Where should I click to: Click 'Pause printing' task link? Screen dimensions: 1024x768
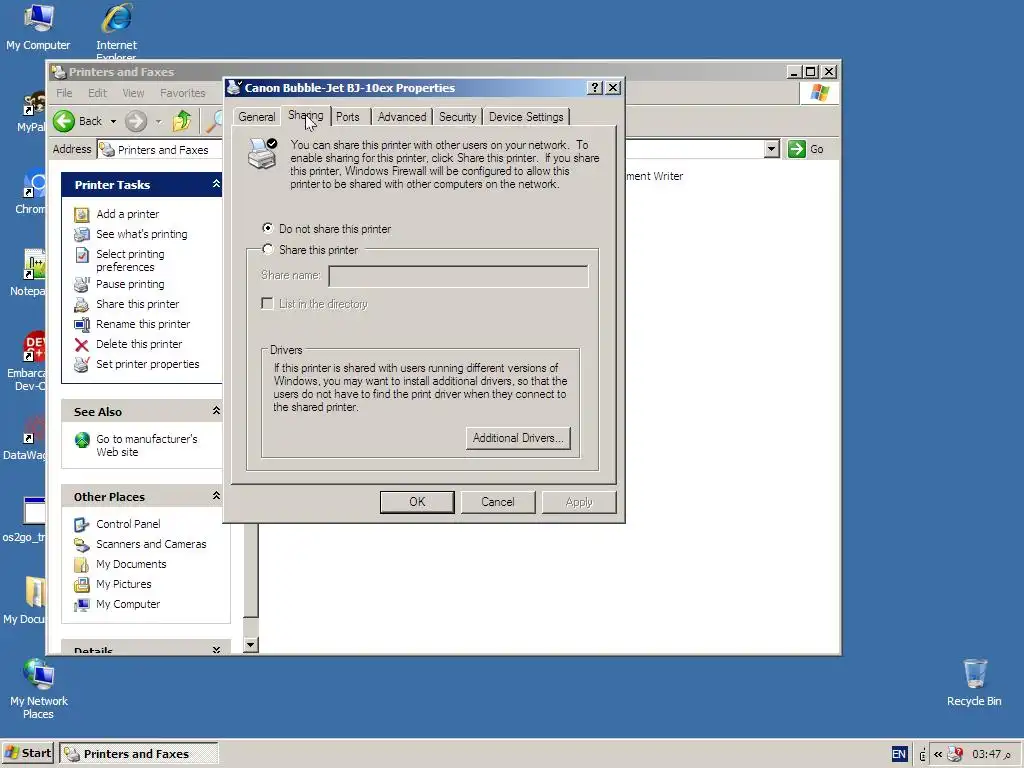click(x=130, y=285)
